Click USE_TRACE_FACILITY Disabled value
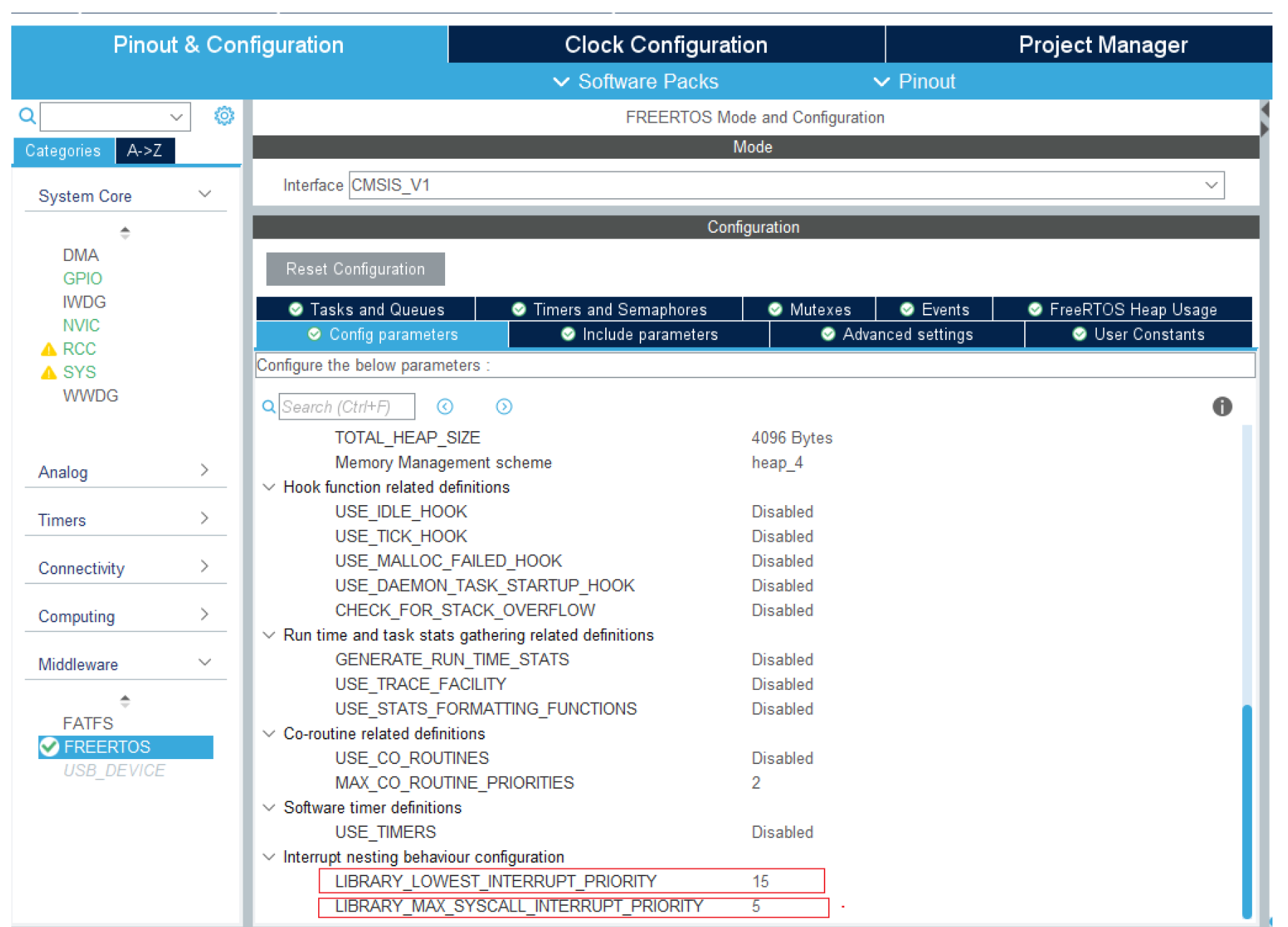Viewport: 1288px width, 927px height. click(782, 684)
